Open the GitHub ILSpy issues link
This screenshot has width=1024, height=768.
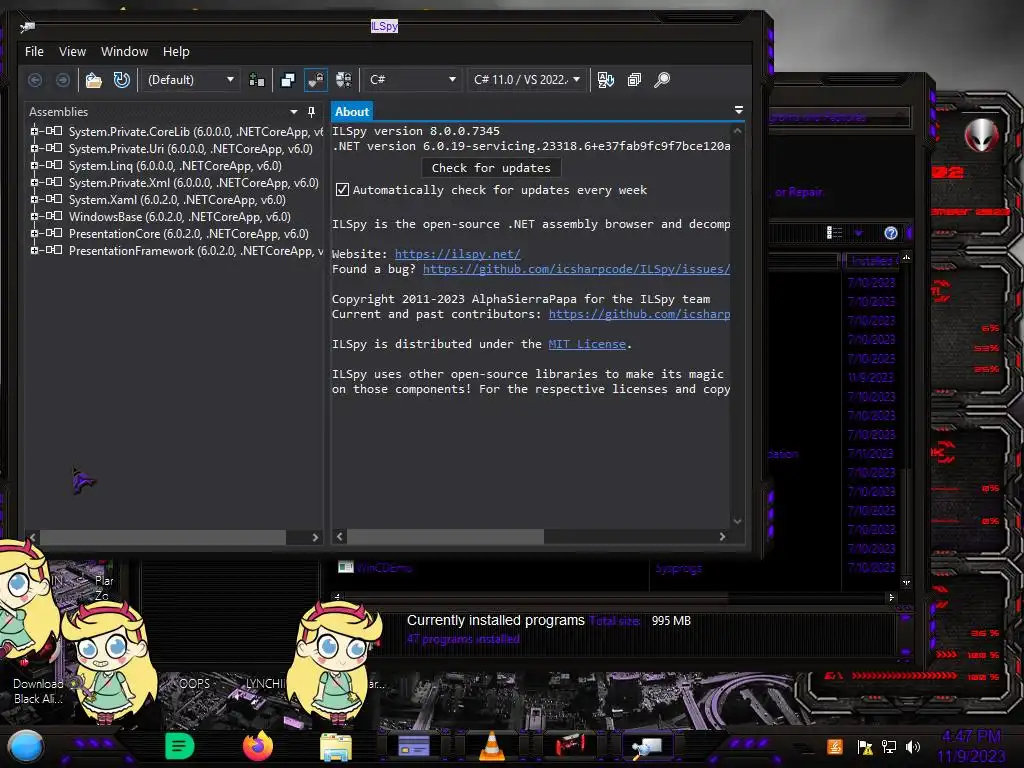click(x=577, y=269)
